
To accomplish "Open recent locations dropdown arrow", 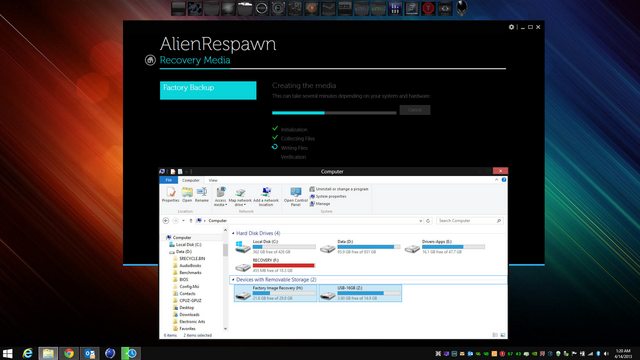I will (x=183, y=221).
